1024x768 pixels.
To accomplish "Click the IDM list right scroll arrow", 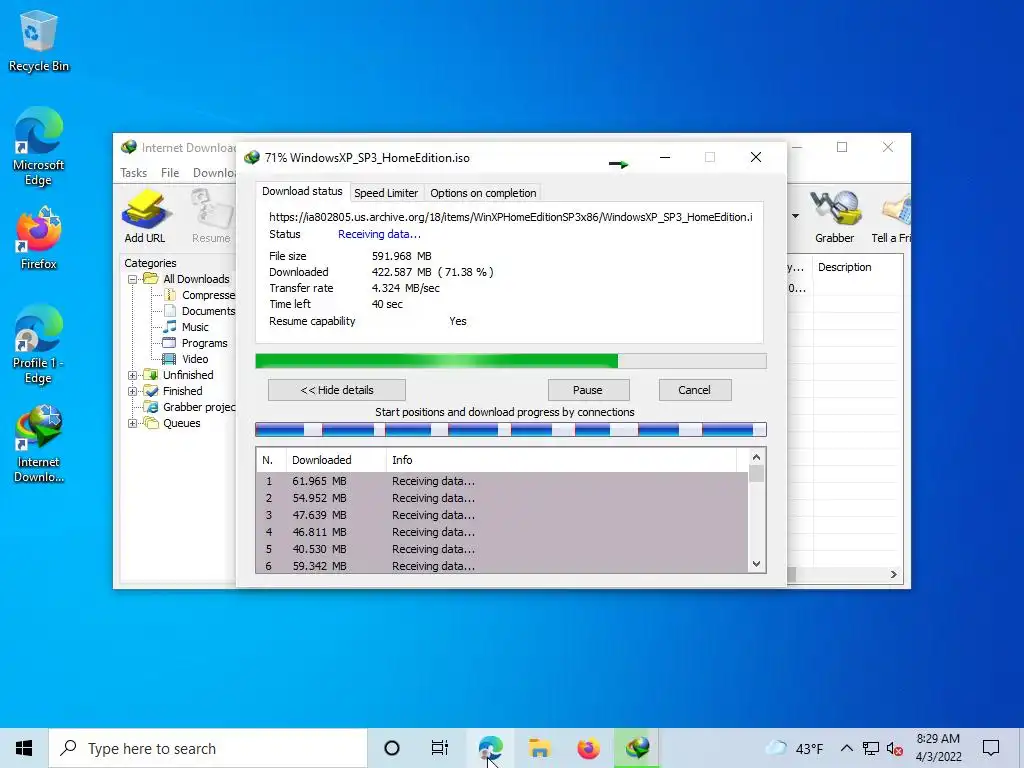I will tap(893, 575).
